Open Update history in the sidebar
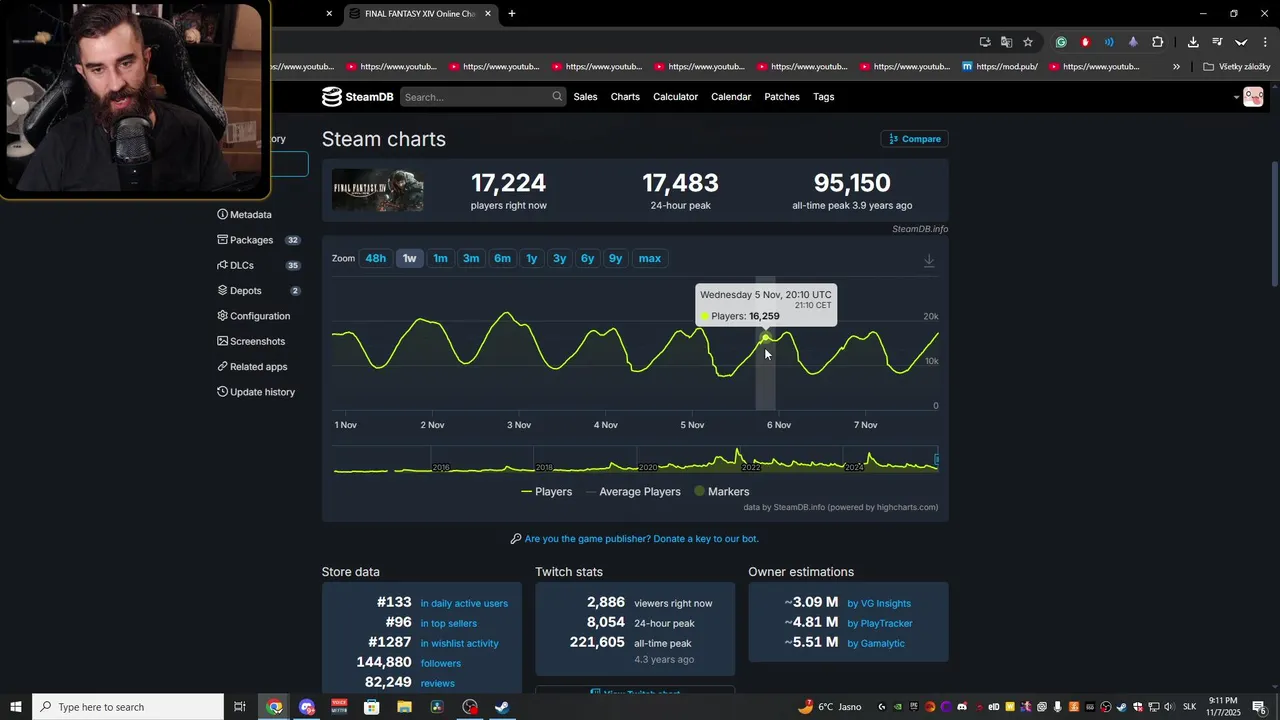This screenshot has height=720, width=1280. click(256, 392)
